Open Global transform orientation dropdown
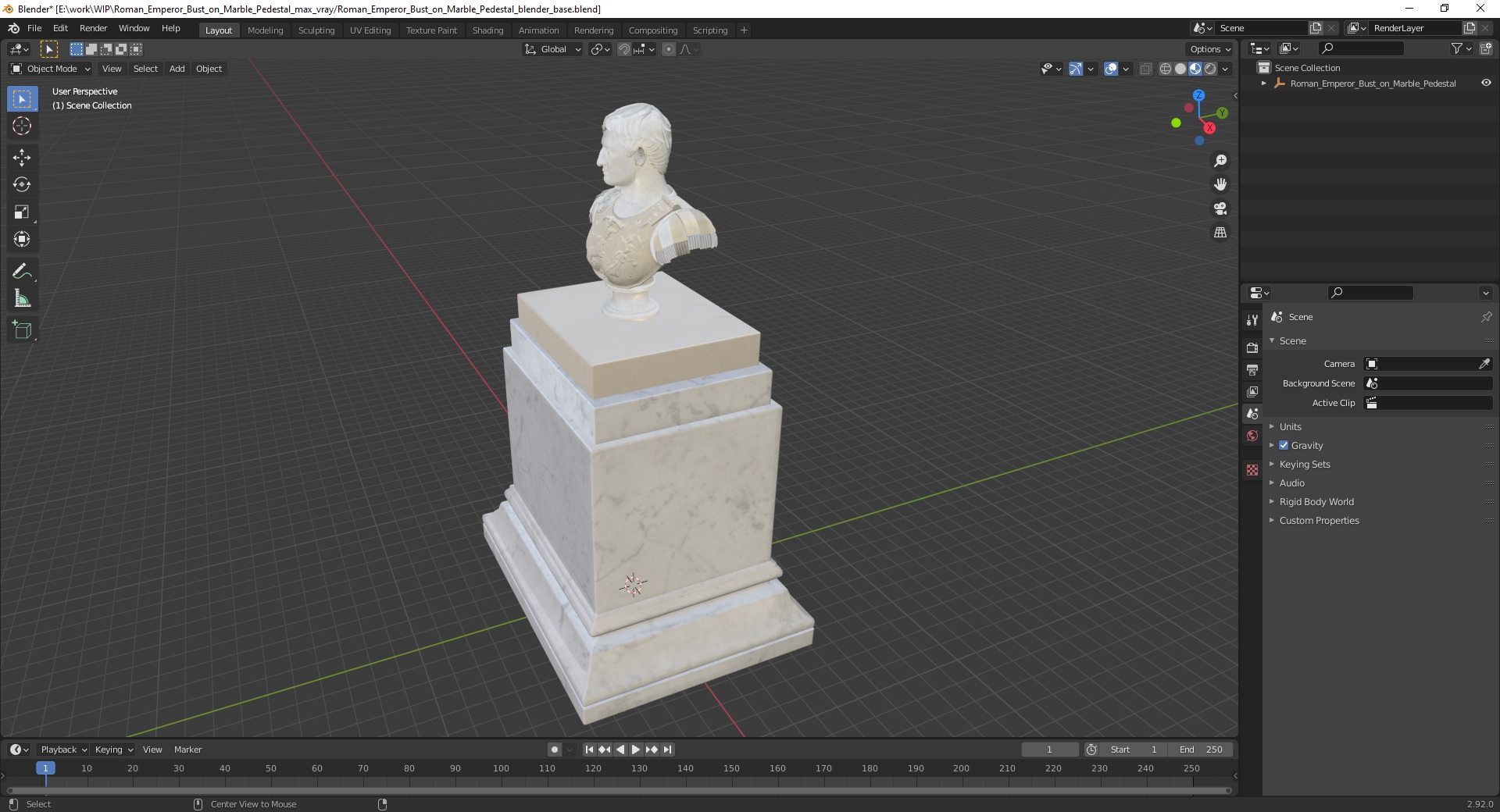 coord(552,49)
